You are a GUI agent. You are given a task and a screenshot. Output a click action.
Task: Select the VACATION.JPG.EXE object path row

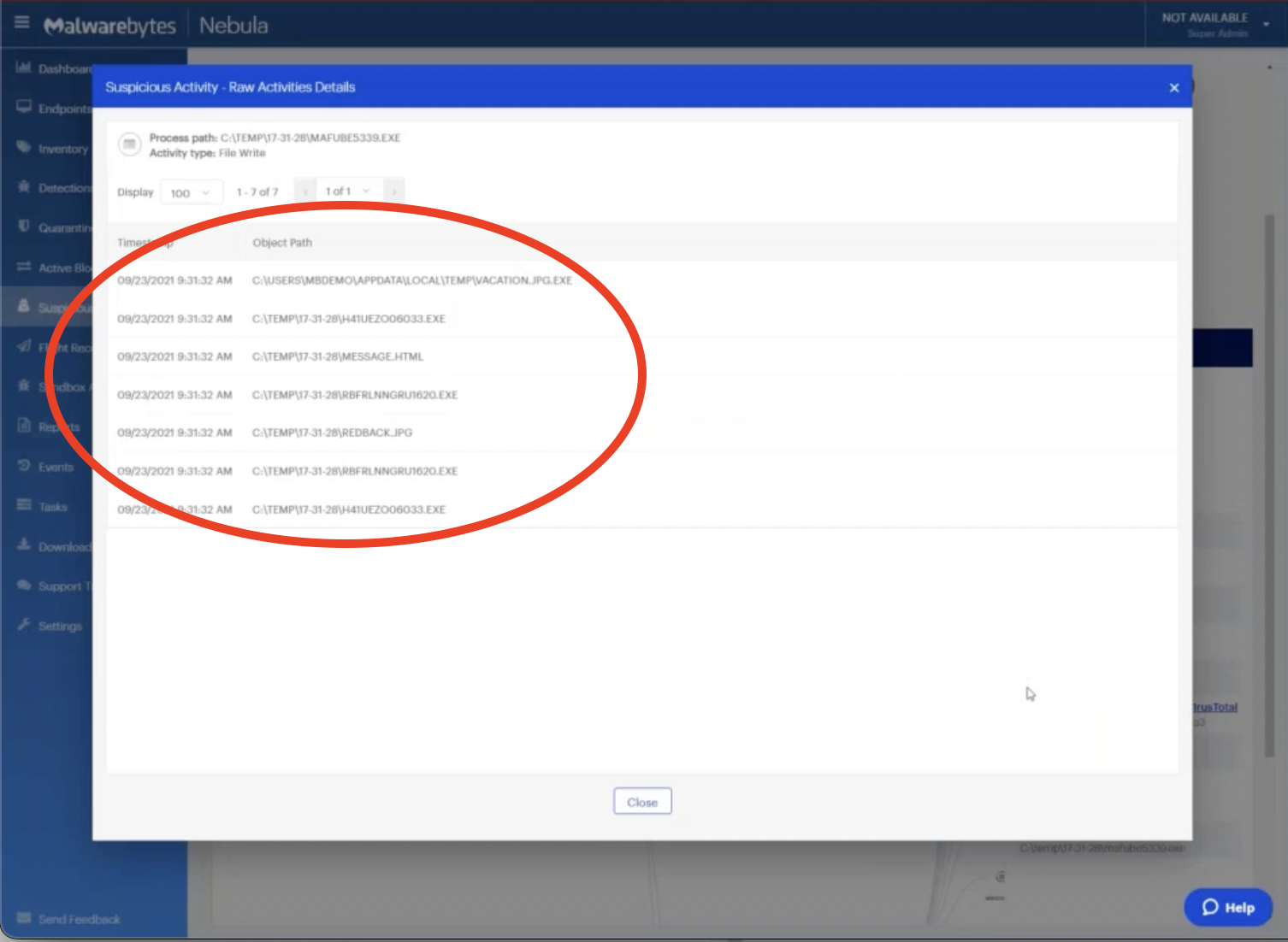click(641, 280)
